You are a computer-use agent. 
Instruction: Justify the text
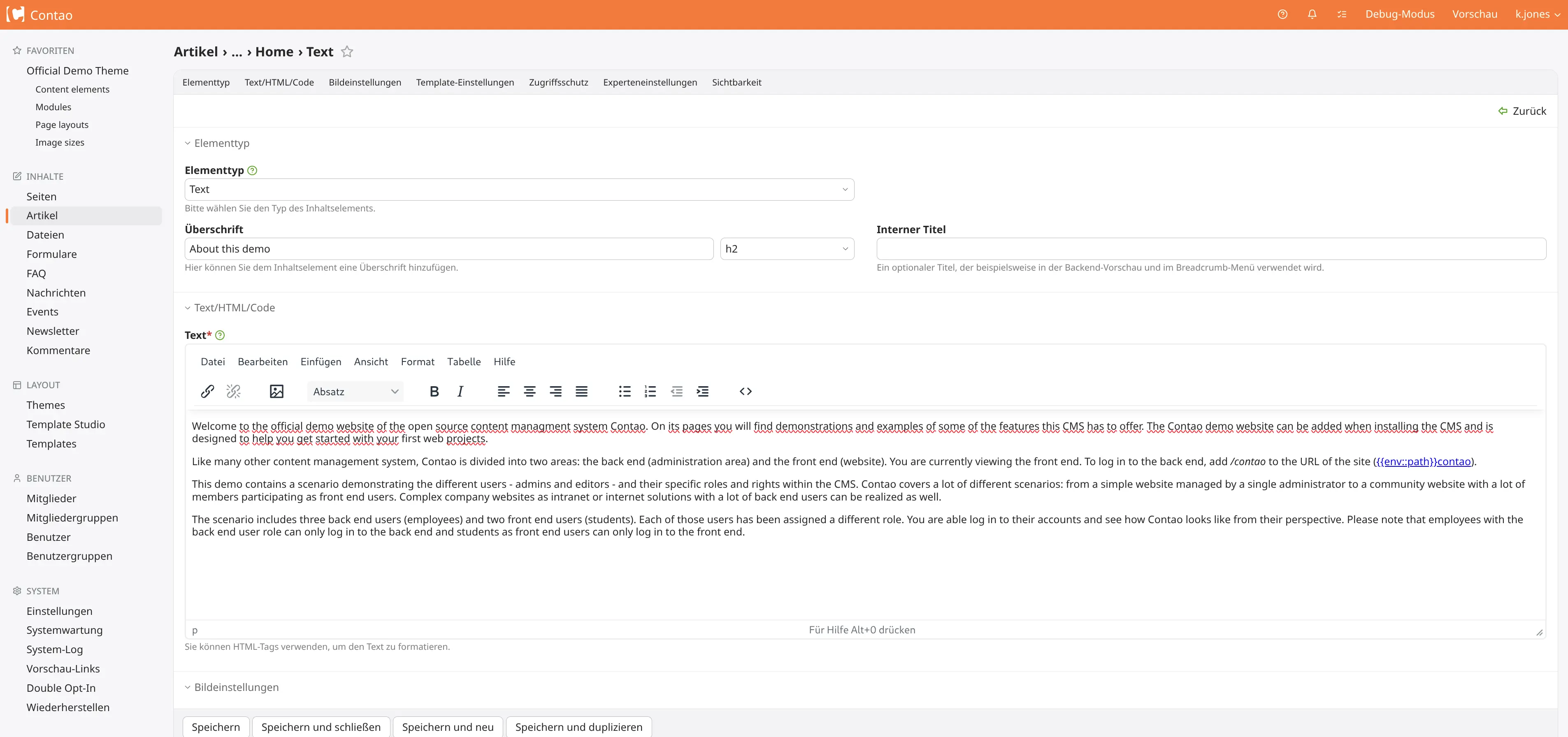(582, 391)
